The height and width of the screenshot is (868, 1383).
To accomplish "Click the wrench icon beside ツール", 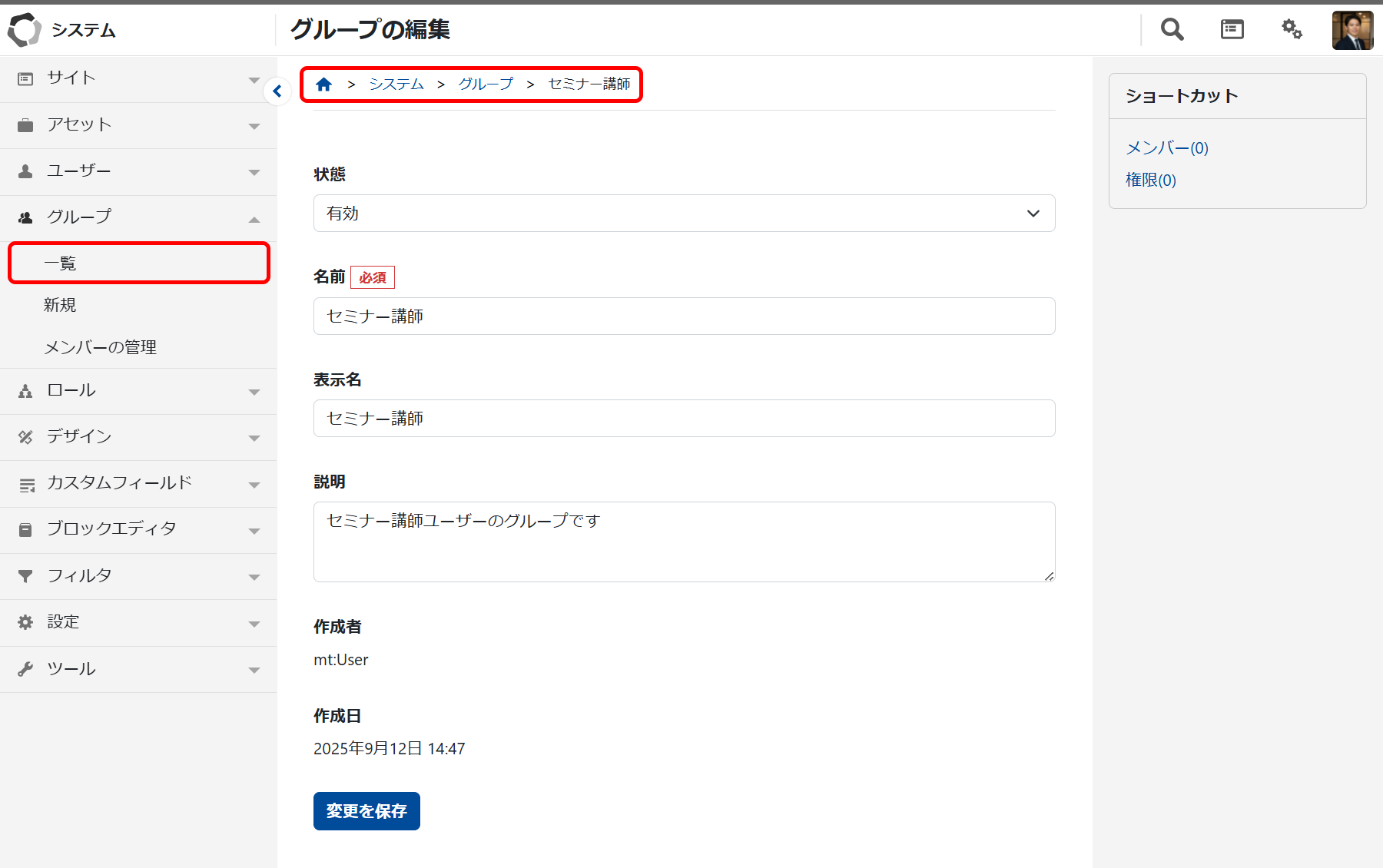I will pos(25,669).
